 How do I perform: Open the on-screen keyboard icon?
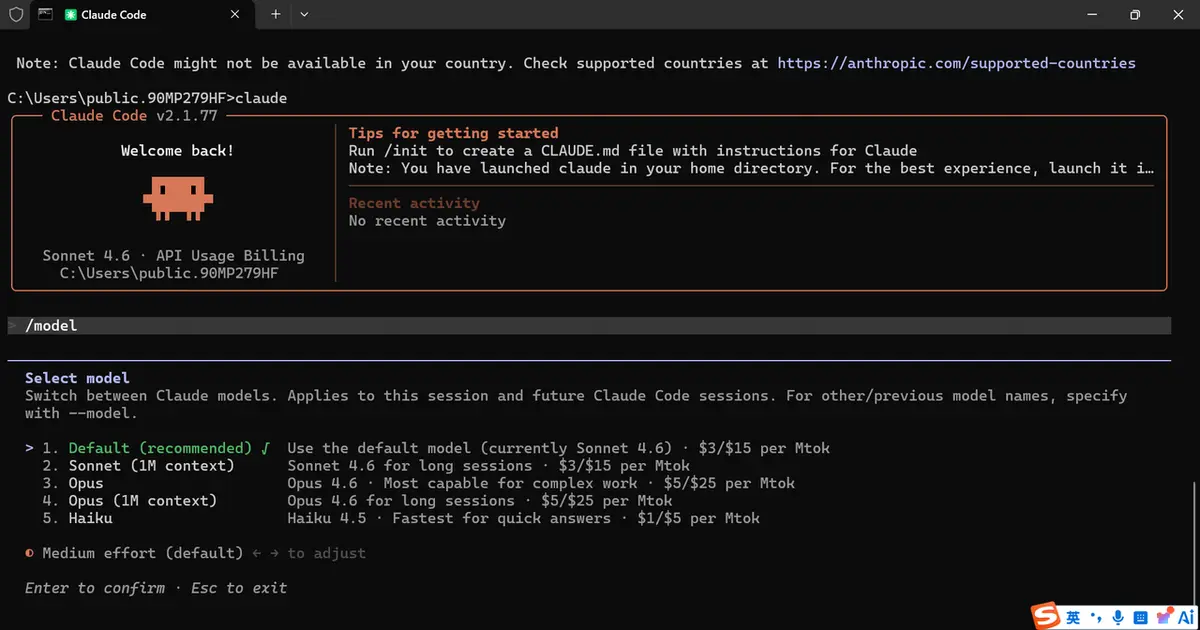pyautogui.click(x=1140, y=618)
